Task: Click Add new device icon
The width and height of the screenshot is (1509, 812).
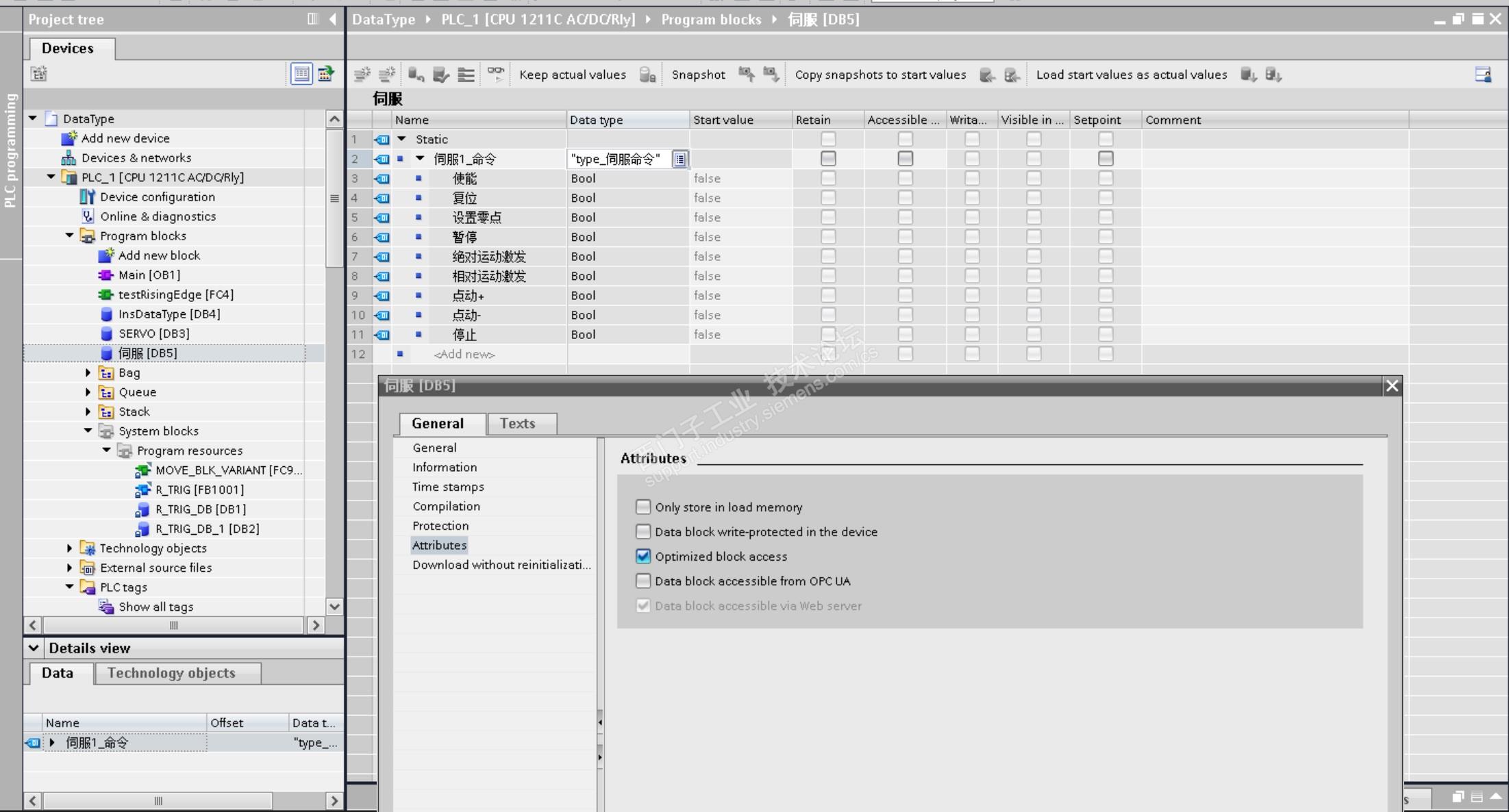Action: pos(69,138)
